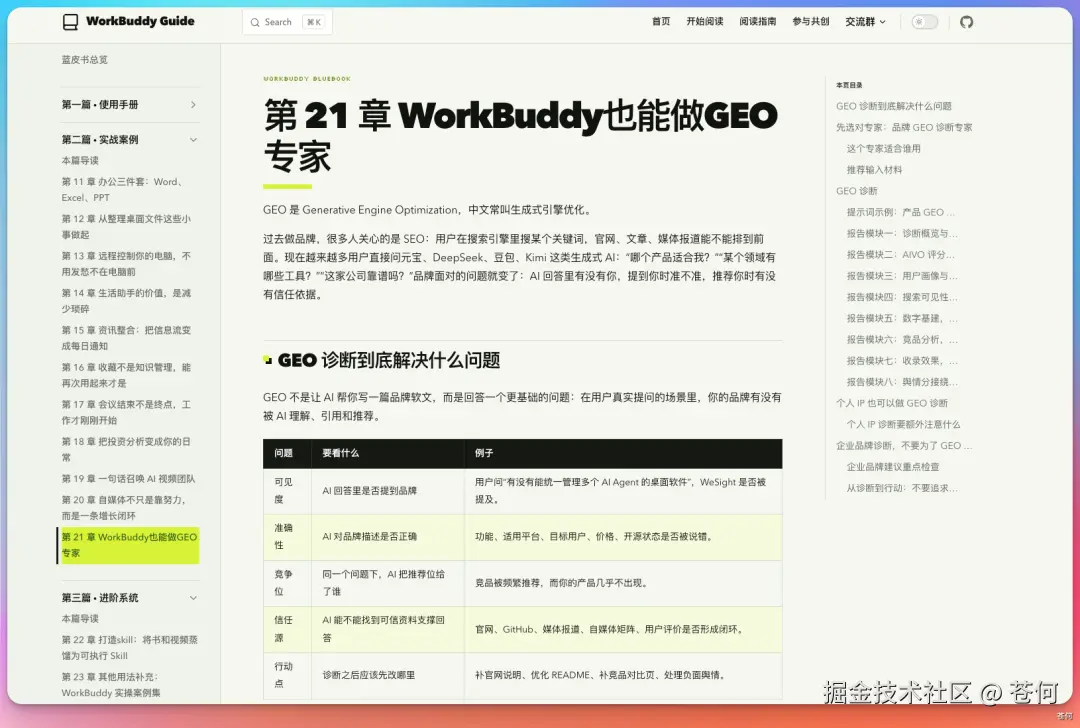Select highlighted 第 21 章 WorkBuddy也能做GEO专家

click(x=129, y=545)
